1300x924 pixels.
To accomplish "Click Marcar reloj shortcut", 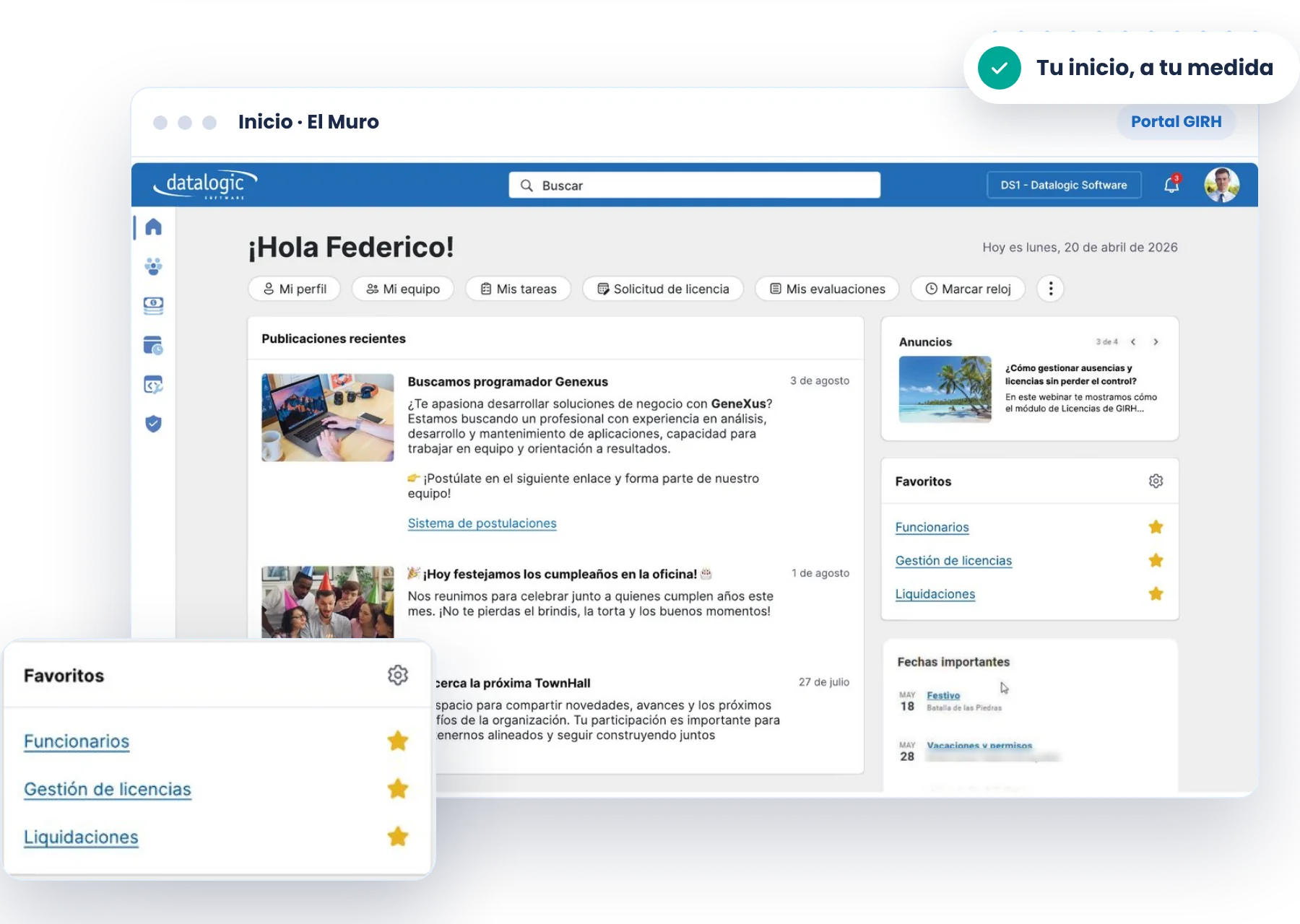I will pyautogui.click(x=968, y=289).
